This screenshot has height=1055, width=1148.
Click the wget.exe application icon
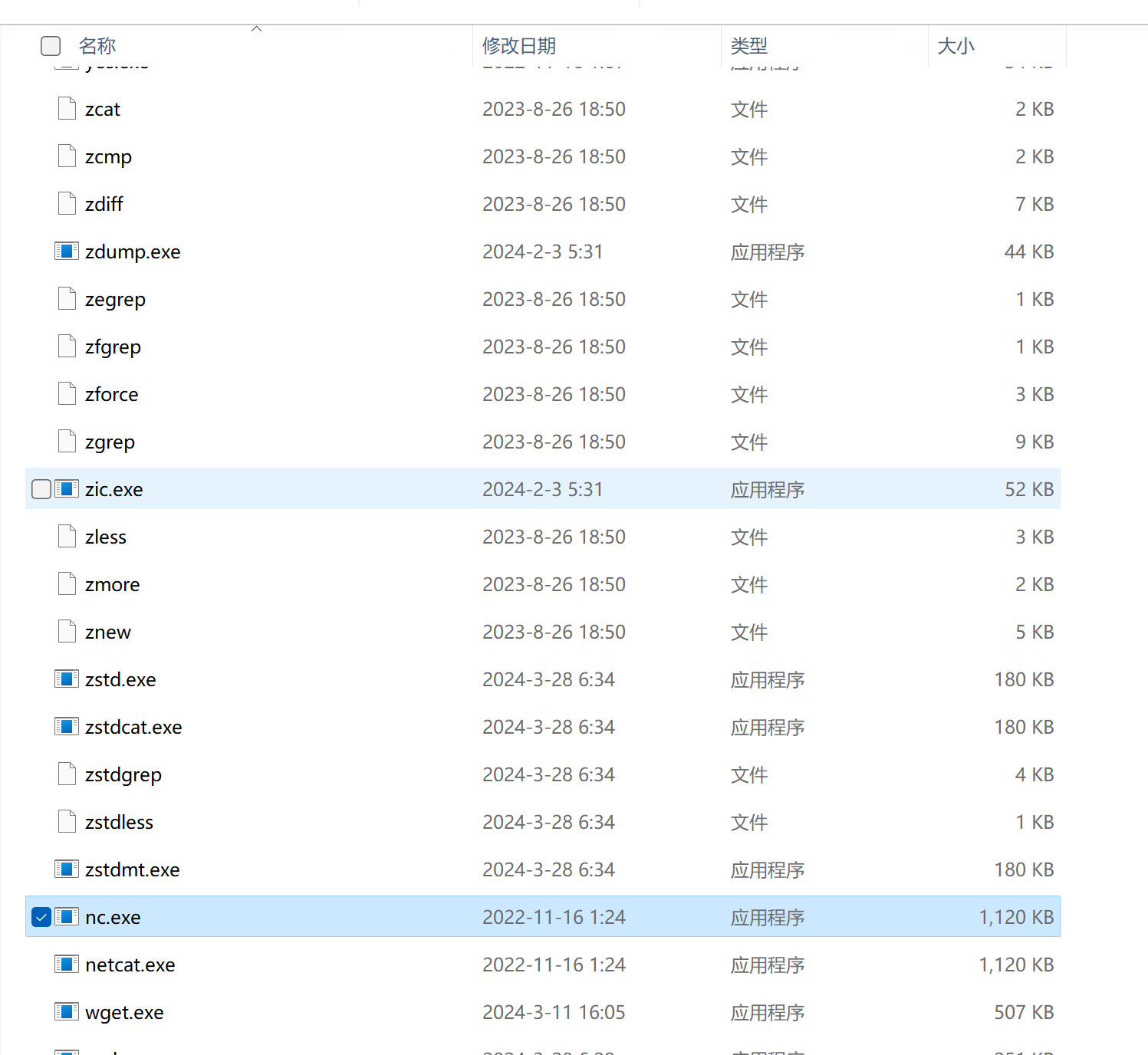point(67,1012)
